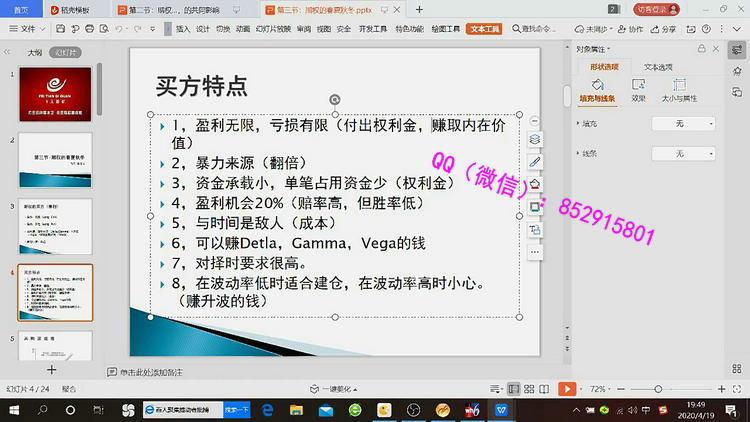Switch to Text Options tab
The width and height of the screenshot is (750, 422).
click(x=657, y=66)
